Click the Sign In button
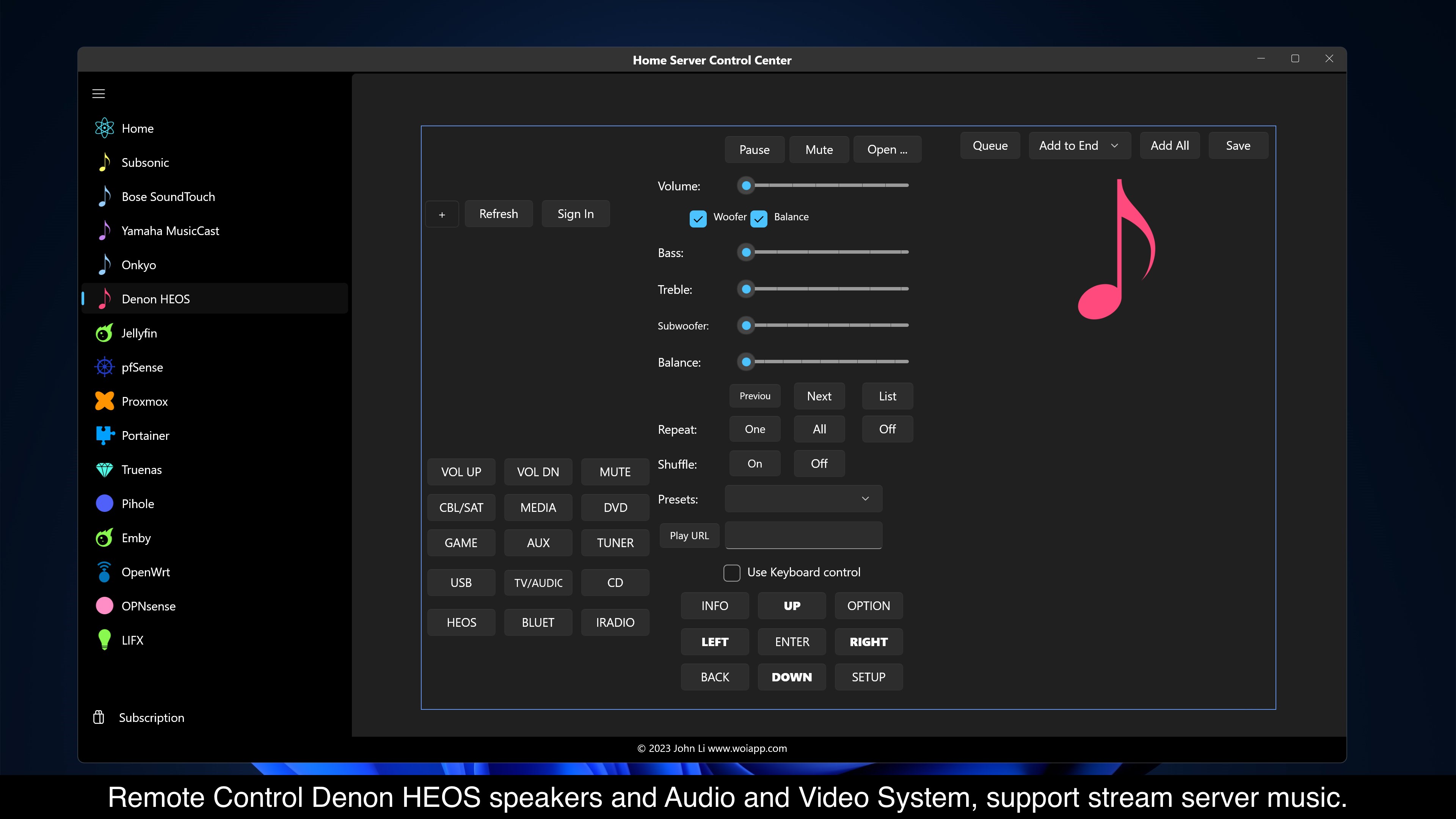 pos(576,213)
